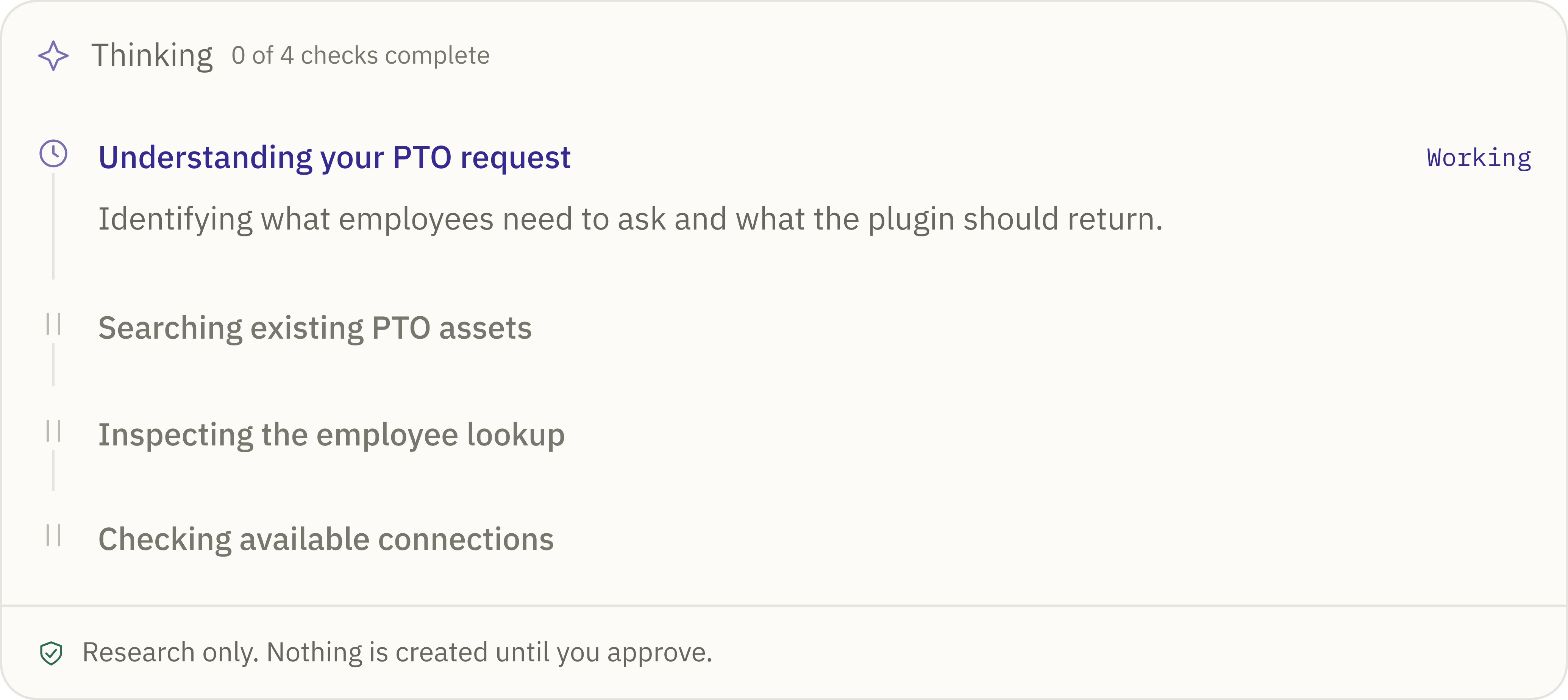Click the Identifying what employees need description text
The image size is (1568, 700).
(x=630, y=219)
